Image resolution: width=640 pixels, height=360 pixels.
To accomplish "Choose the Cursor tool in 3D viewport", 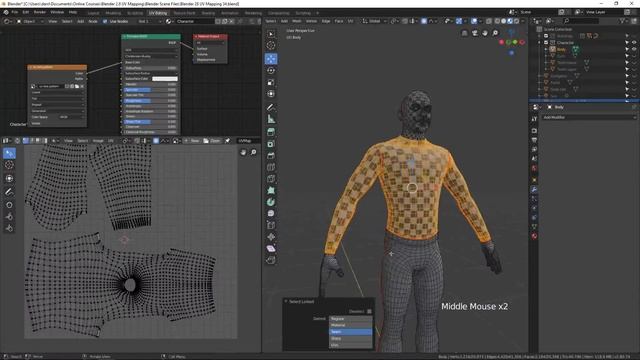I will click(x=271, y=45).
